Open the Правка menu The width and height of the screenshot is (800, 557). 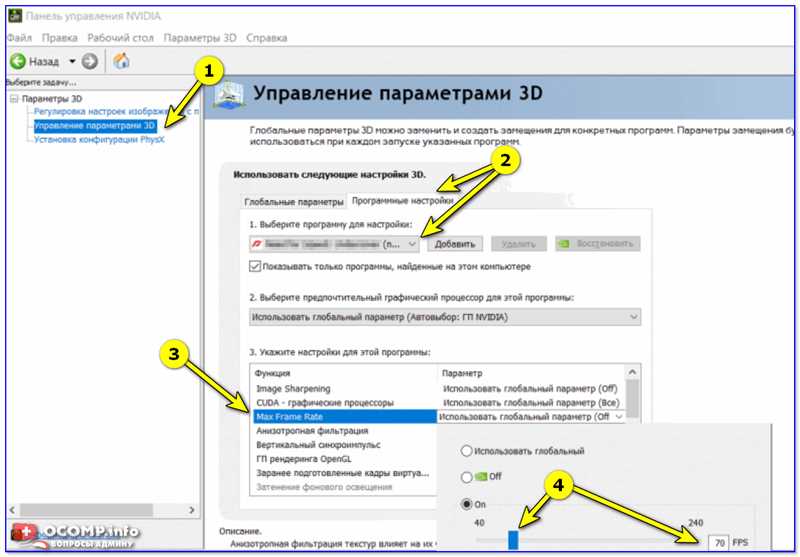(60, 38)
